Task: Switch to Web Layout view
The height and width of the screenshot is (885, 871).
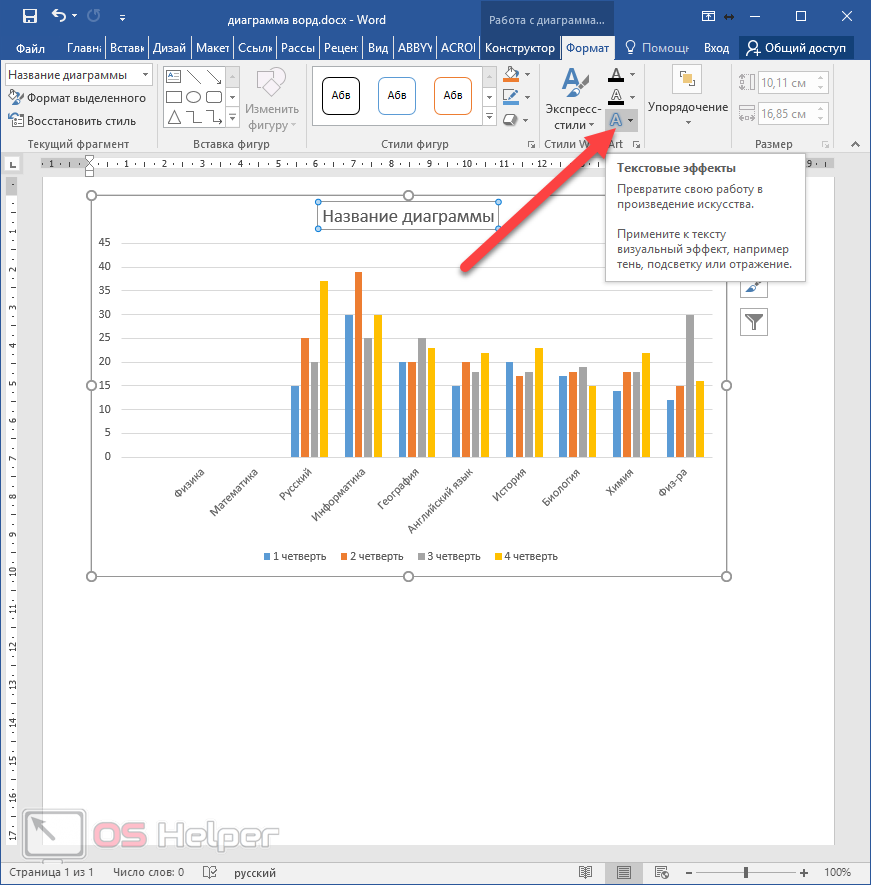Action: click(664, 872)
